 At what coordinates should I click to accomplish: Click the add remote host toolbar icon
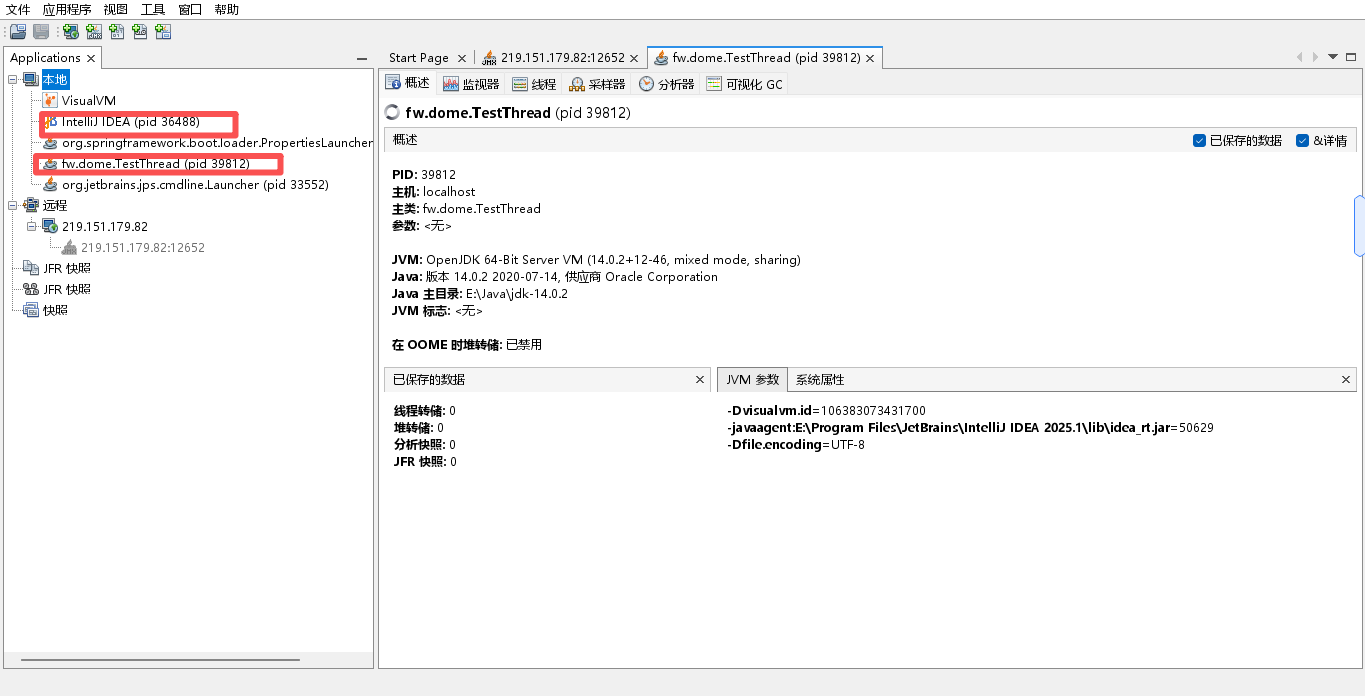[x=69, y=31]
